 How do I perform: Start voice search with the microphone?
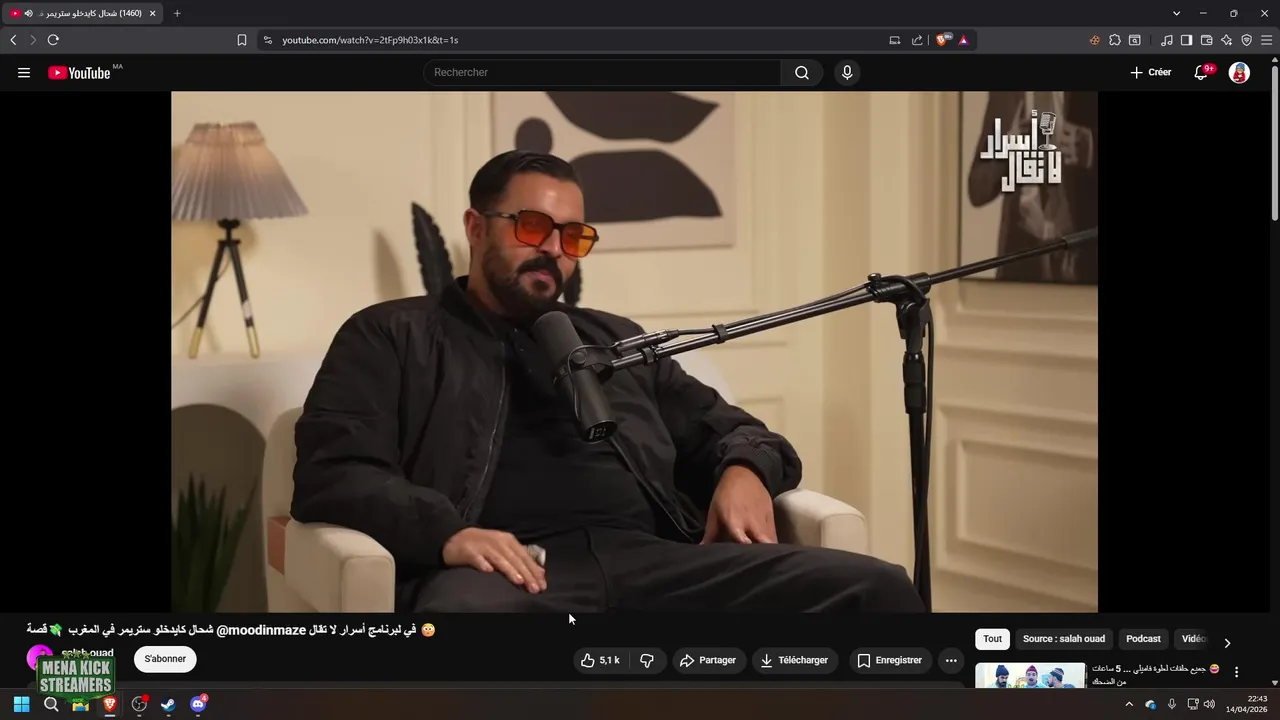847,72
